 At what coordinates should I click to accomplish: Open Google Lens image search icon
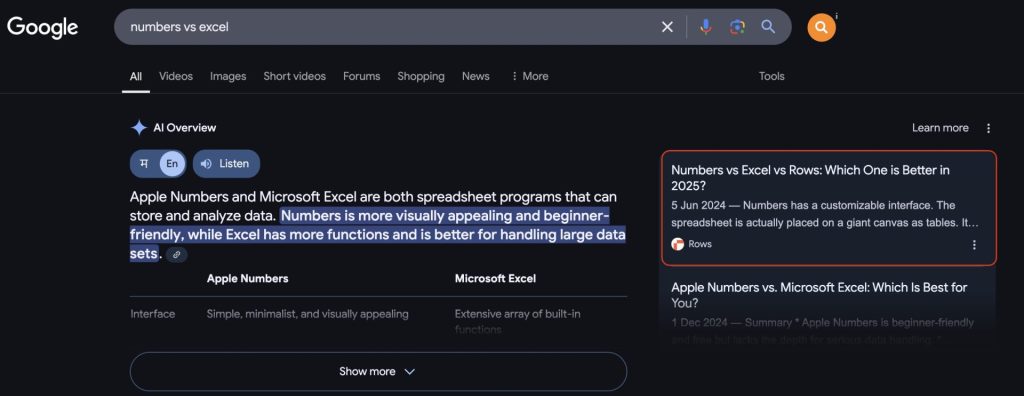[737, 27]
